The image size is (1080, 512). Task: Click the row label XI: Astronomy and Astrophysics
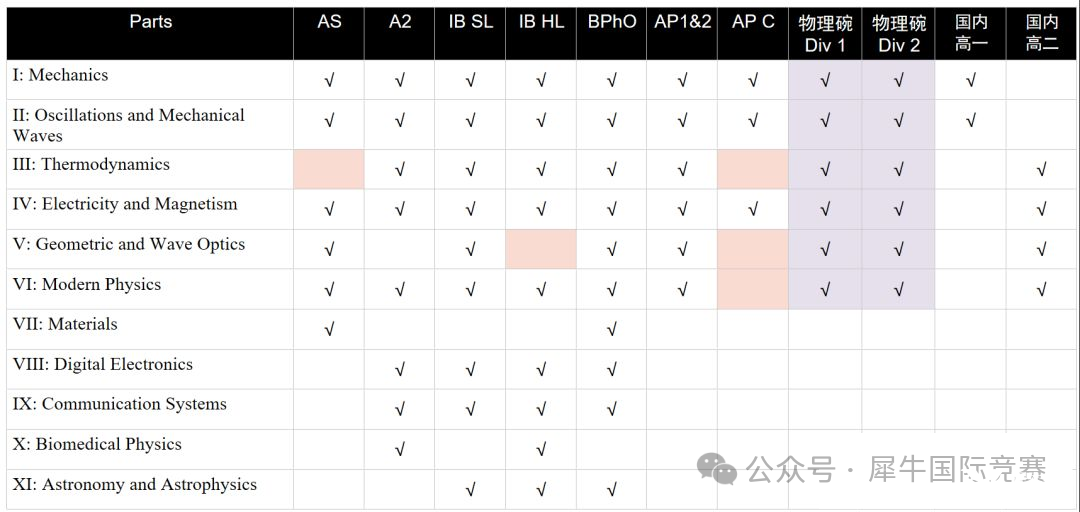coord(134,485)
